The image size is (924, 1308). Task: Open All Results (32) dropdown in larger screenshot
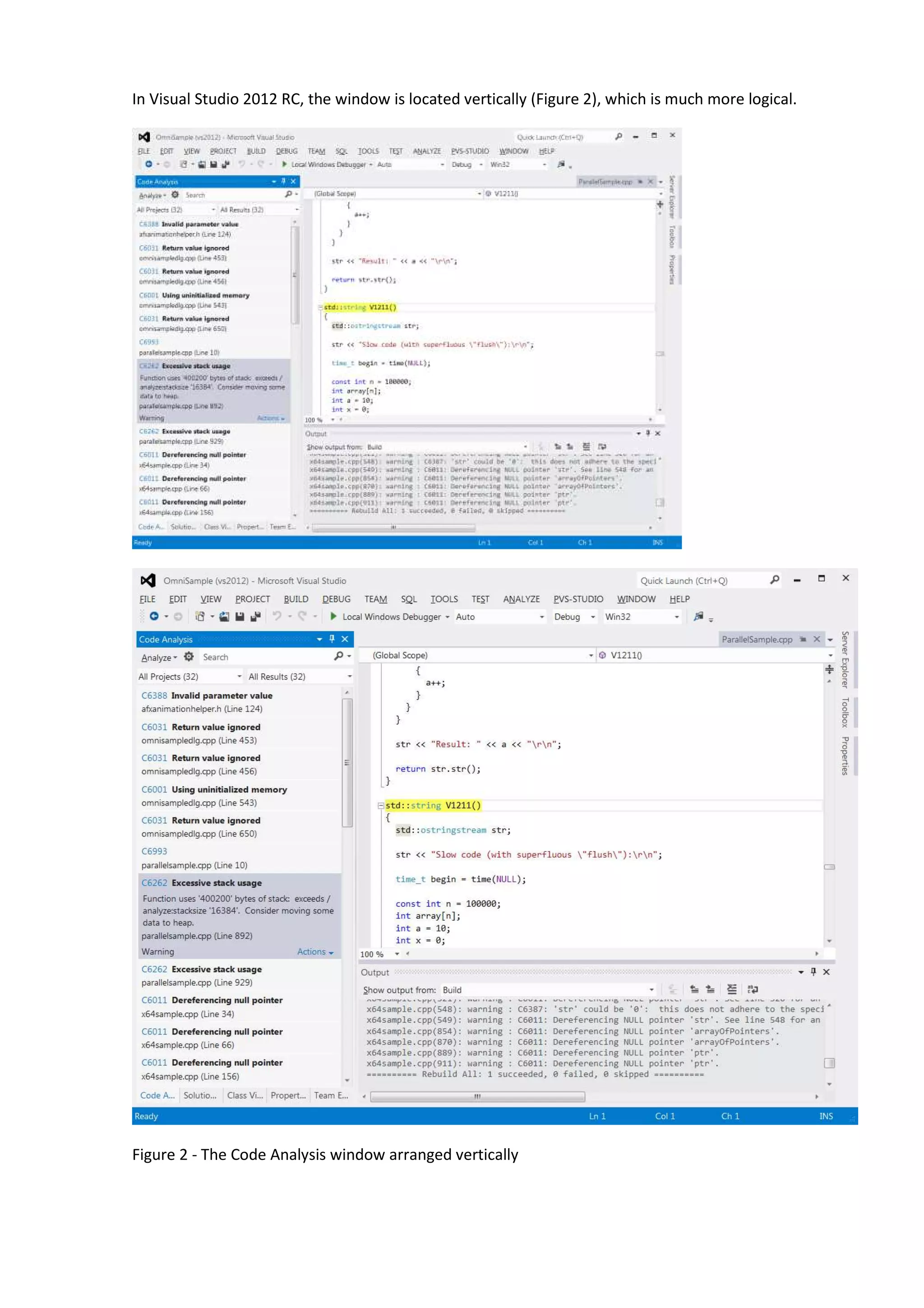300,677
